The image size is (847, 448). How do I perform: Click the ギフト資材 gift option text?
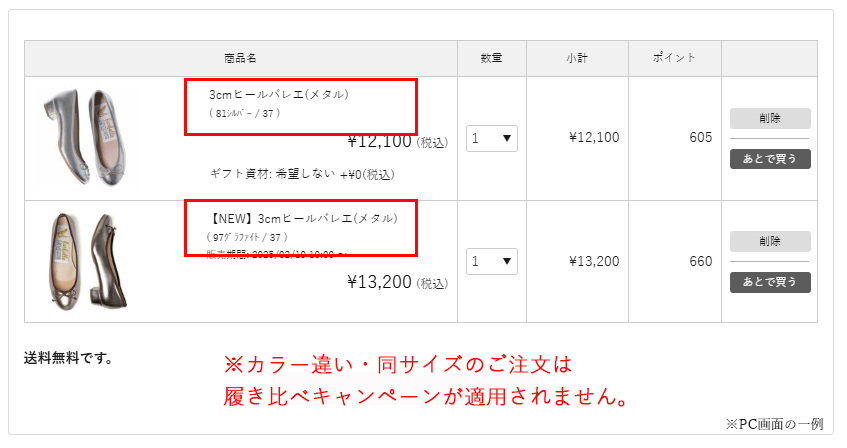coord(301,174)
